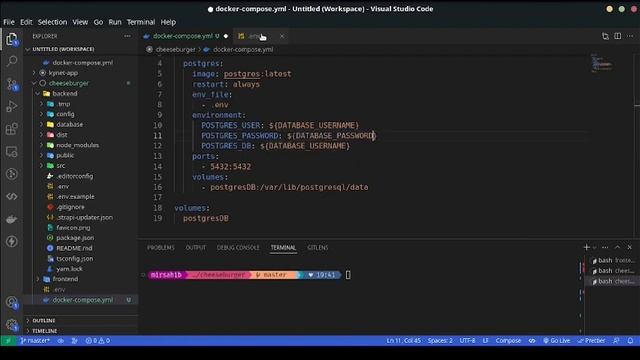
Task: Open the Manage gear icon
Action: (x=11, y=325)
